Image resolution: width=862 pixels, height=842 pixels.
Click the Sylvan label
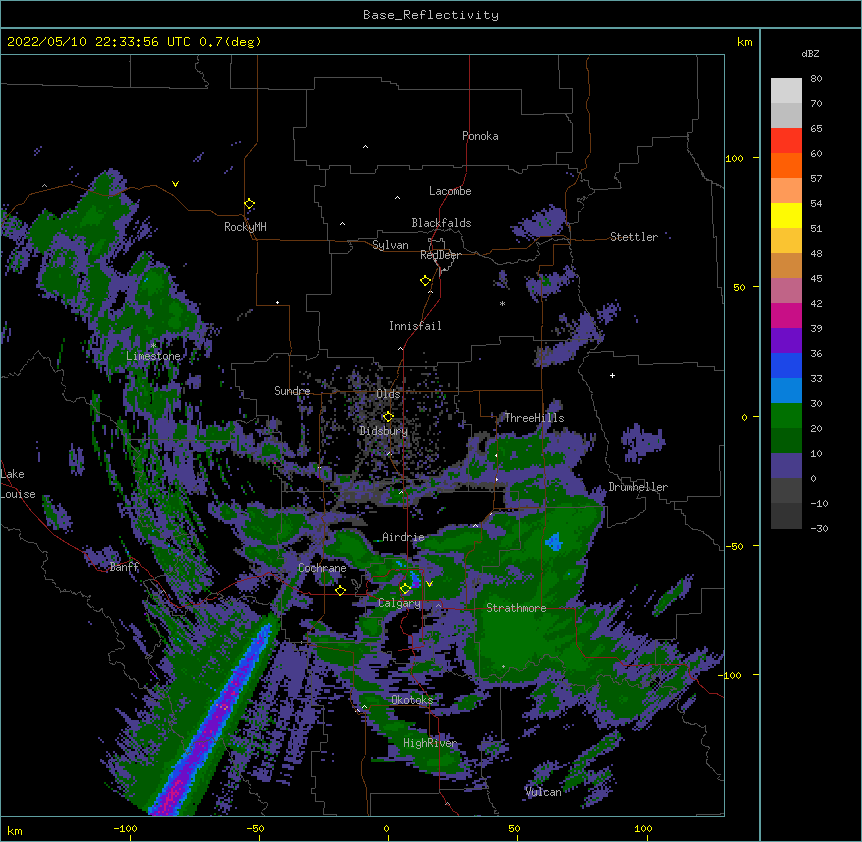click(x=390, y=245)
